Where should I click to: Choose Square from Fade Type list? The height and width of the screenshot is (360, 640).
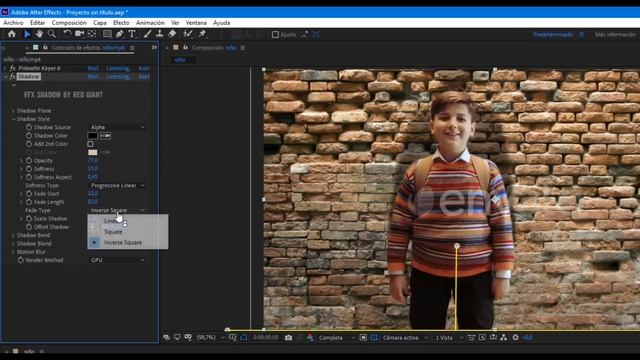127,232
